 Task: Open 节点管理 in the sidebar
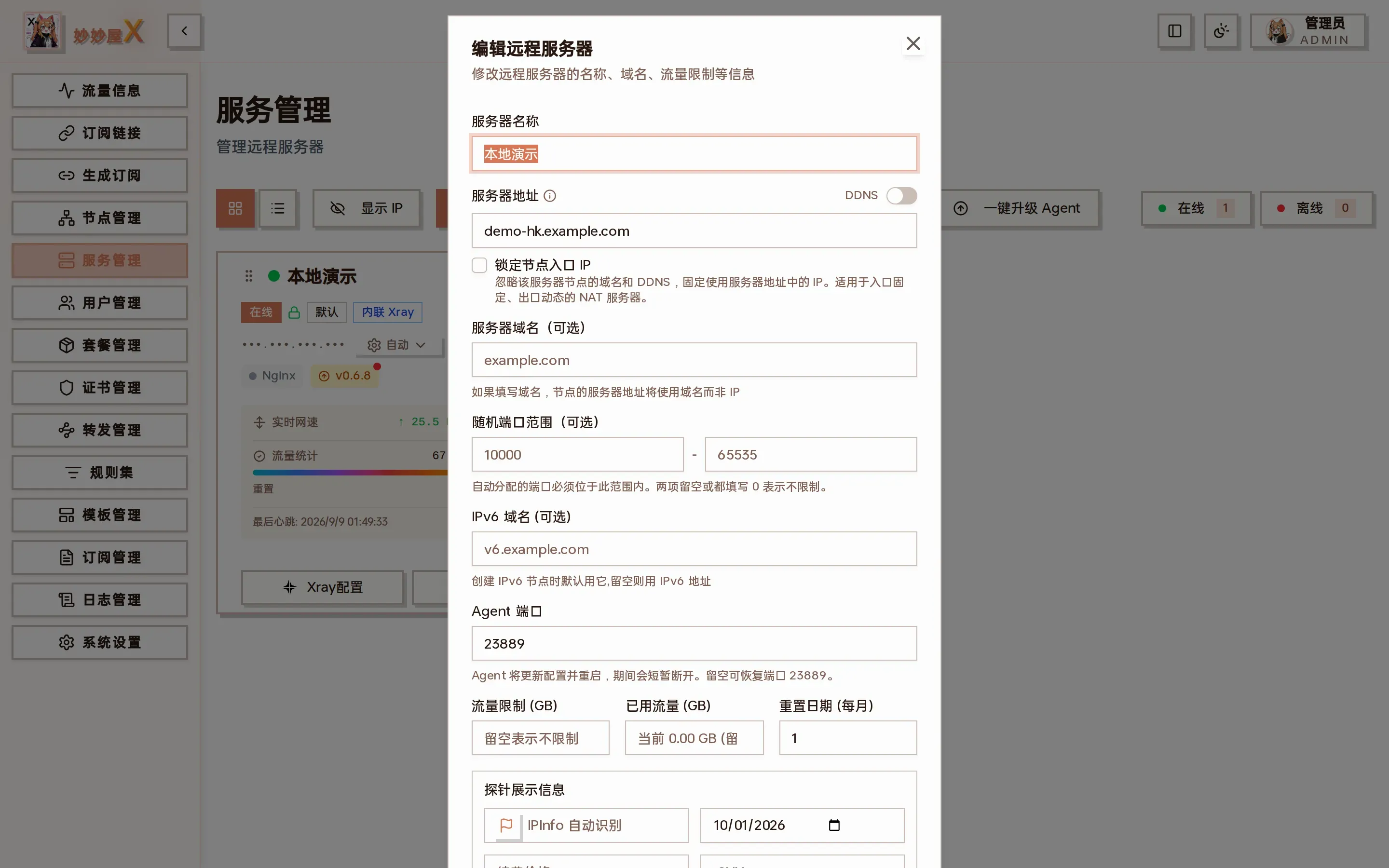pyautogui.click(x=99, y=218)
